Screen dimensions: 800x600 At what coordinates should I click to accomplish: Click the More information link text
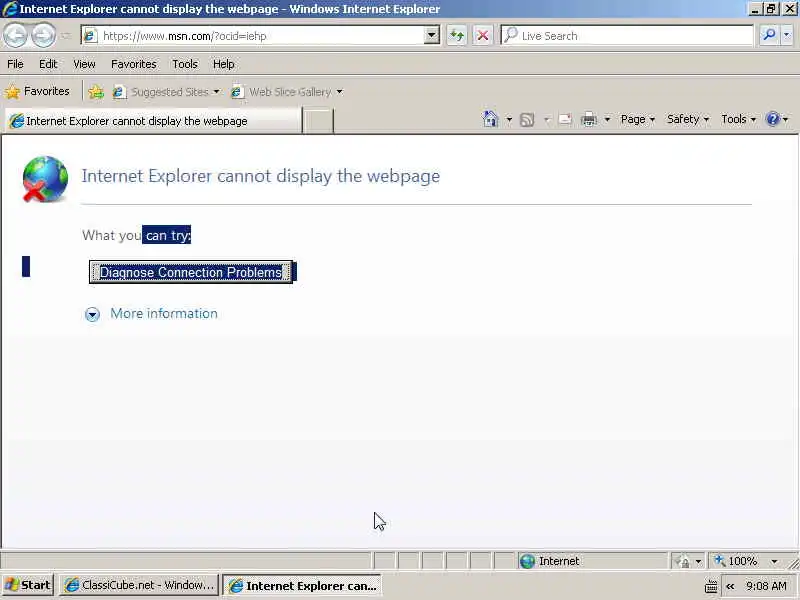coord(164,313)
